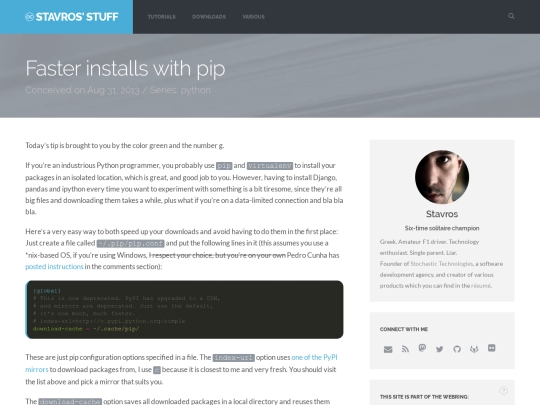The image size is (540, 405).
Task: Open the GitHub icon link
Action: coord(457,349)
